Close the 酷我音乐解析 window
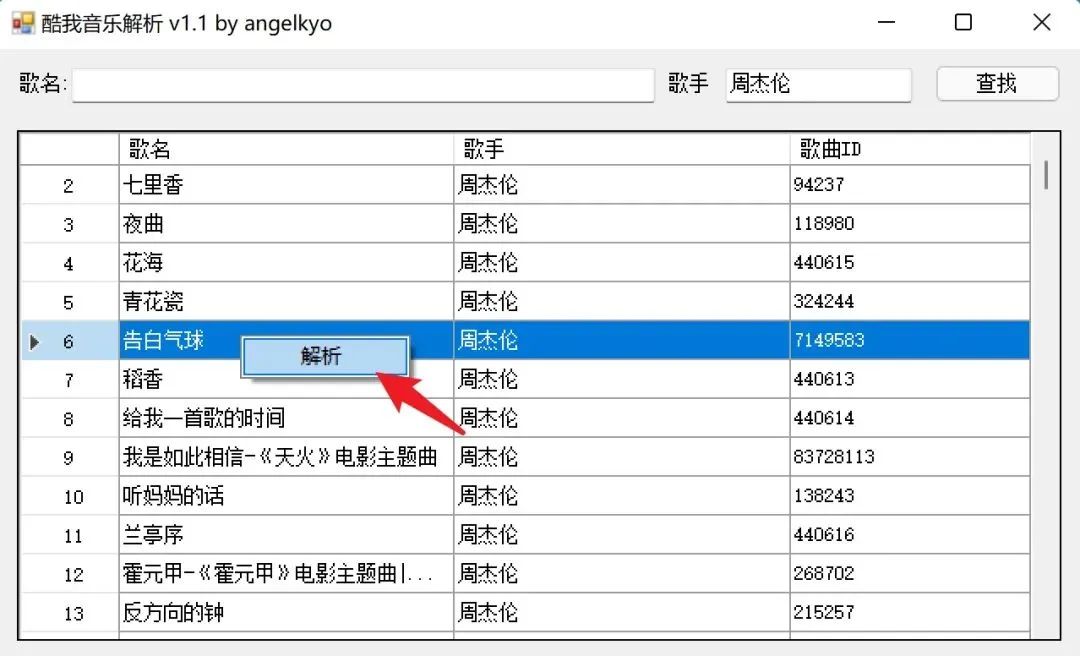Screen dimensions: 1080x656 tap(1041, 23)
